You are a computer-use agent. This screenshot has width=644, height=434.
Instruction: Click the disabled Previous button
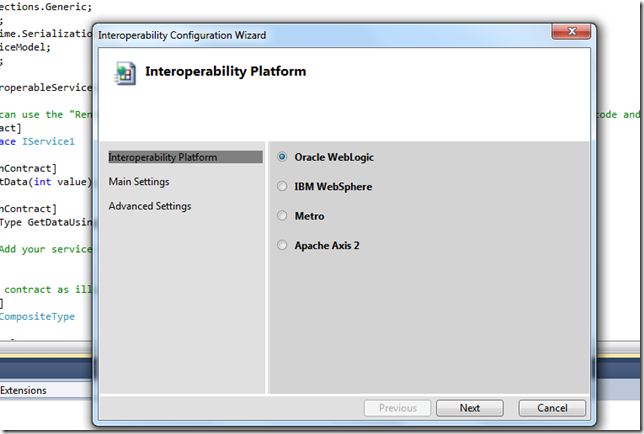[x=397, y=408]
